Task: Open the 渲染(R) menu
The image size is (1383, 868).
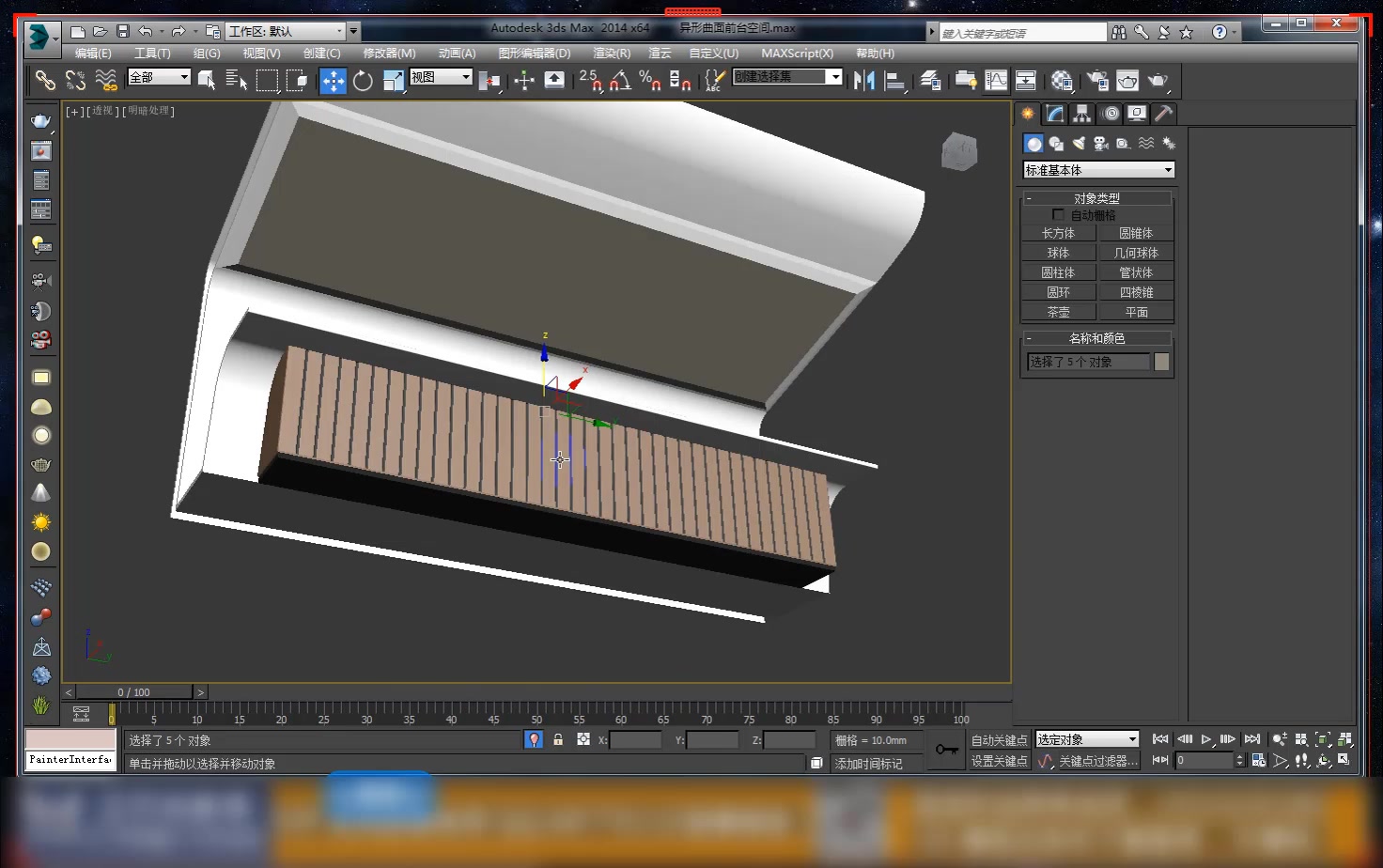Action: tap(611, 54)
